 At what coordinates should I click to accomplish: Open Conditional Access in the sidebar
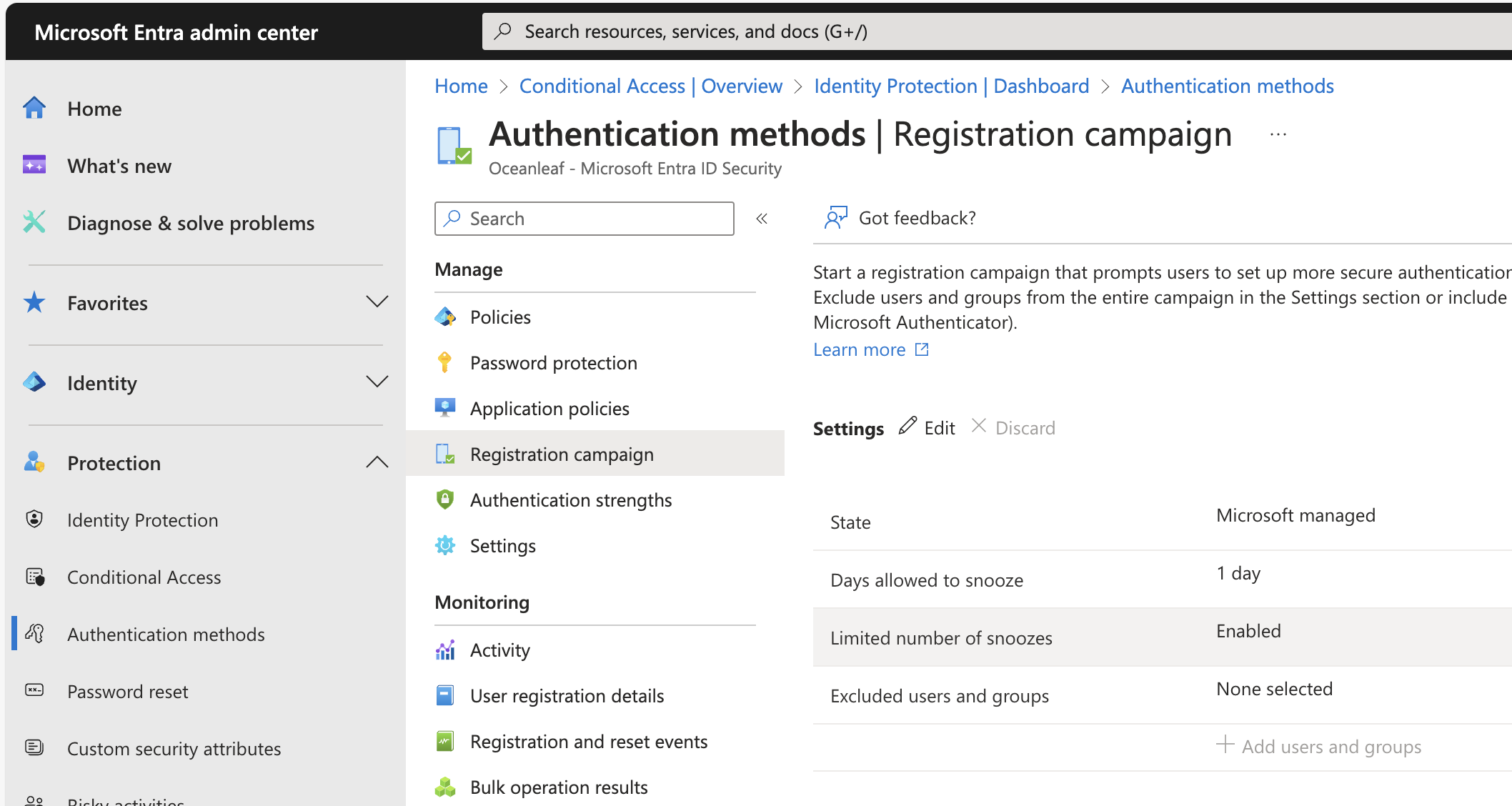click(x=144, y=577)
